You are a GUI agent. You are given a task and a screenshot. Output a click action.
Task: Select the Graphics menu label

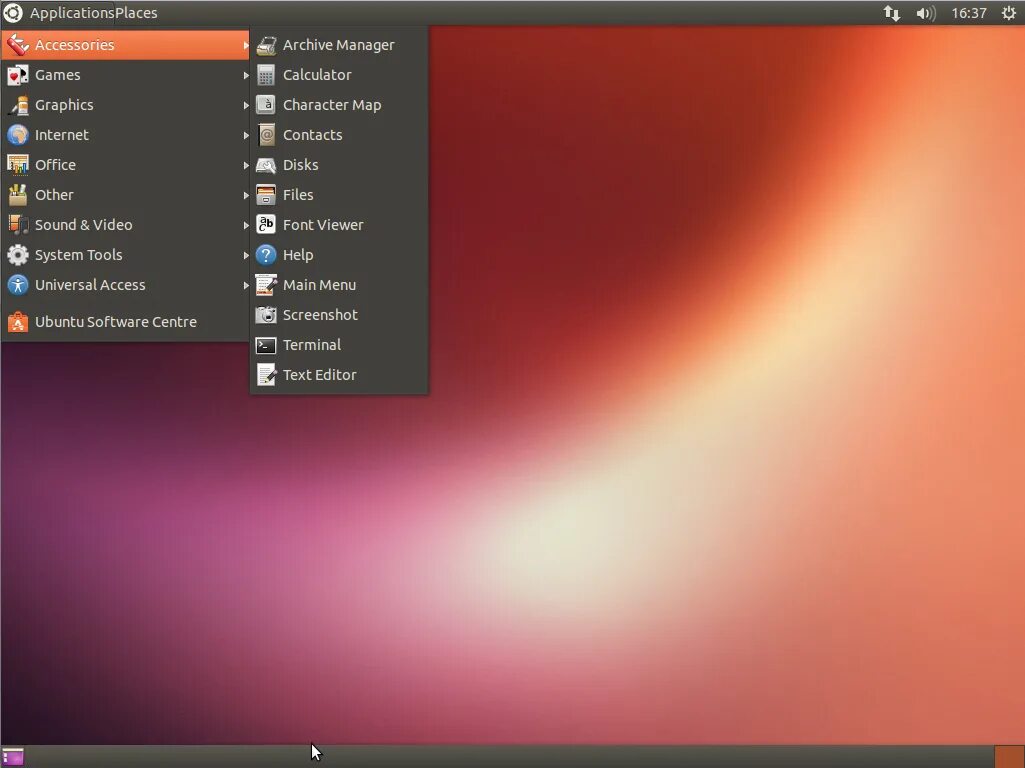click(x=64, y=105)
